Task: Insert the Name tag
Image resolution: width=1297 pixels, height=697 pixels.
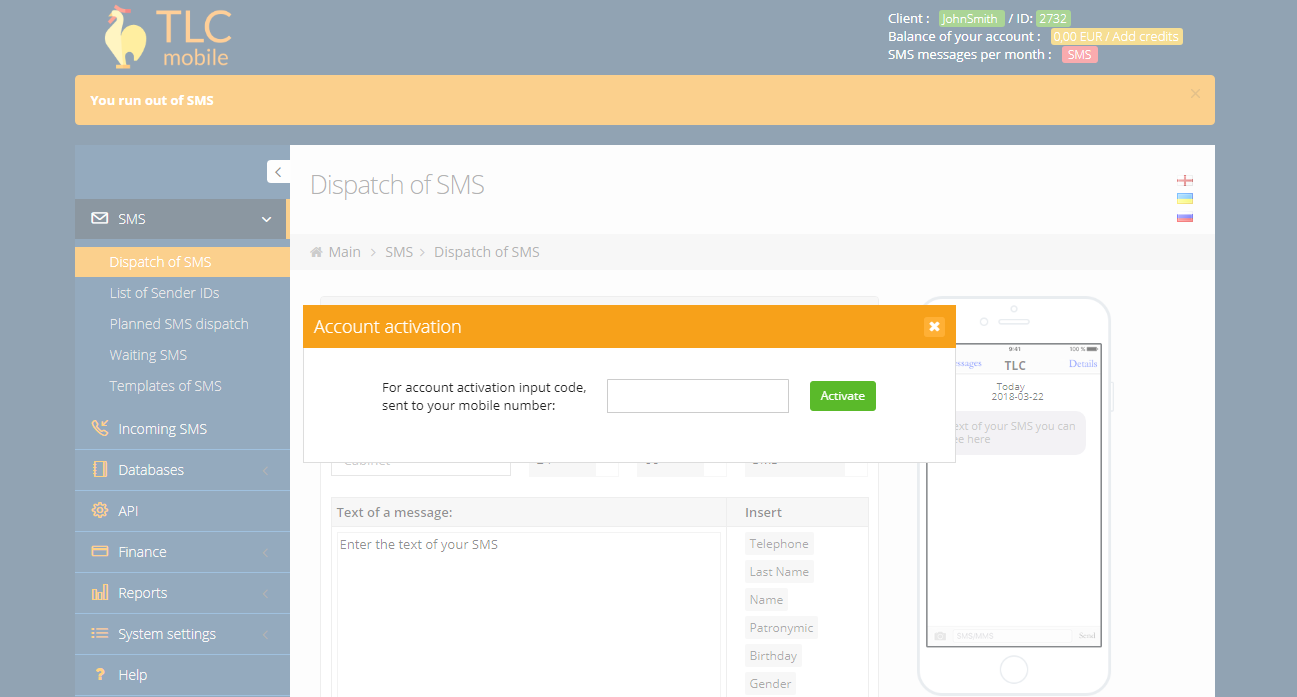Action: (x=766, y=600)
